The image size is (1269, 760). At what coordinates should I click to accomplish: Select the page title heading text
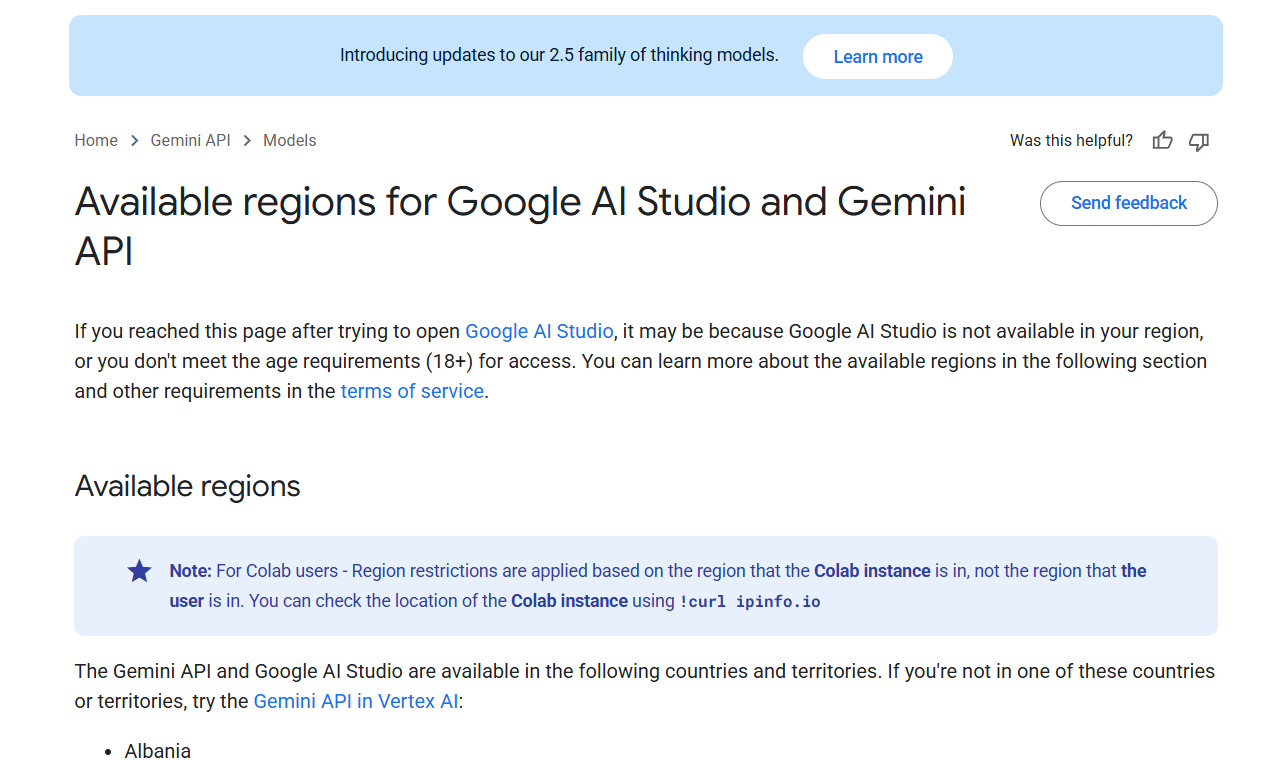(520, 227)
